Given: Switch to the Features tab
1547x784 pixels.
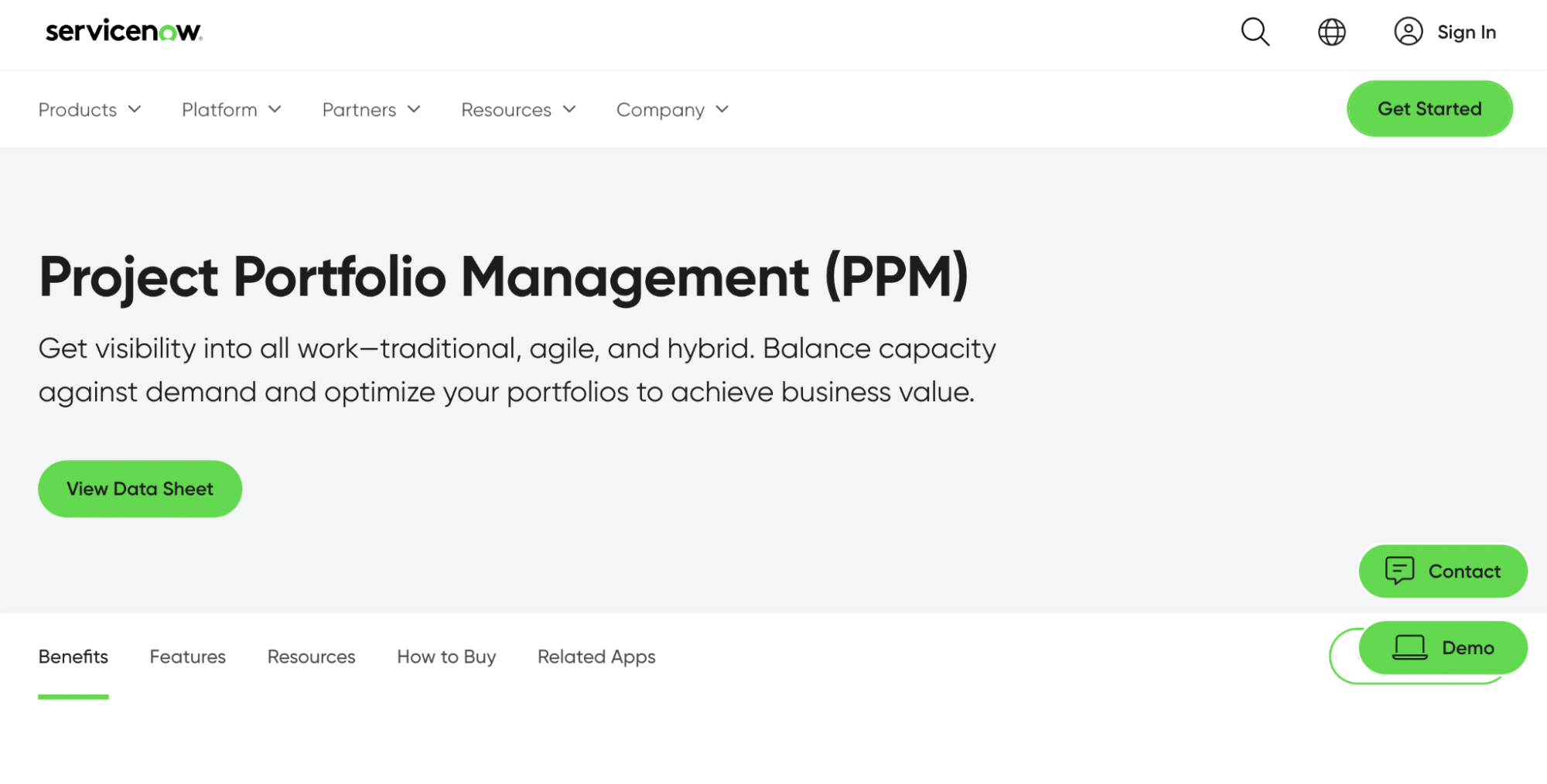Looking at the screenshot, I should (188, 656).
